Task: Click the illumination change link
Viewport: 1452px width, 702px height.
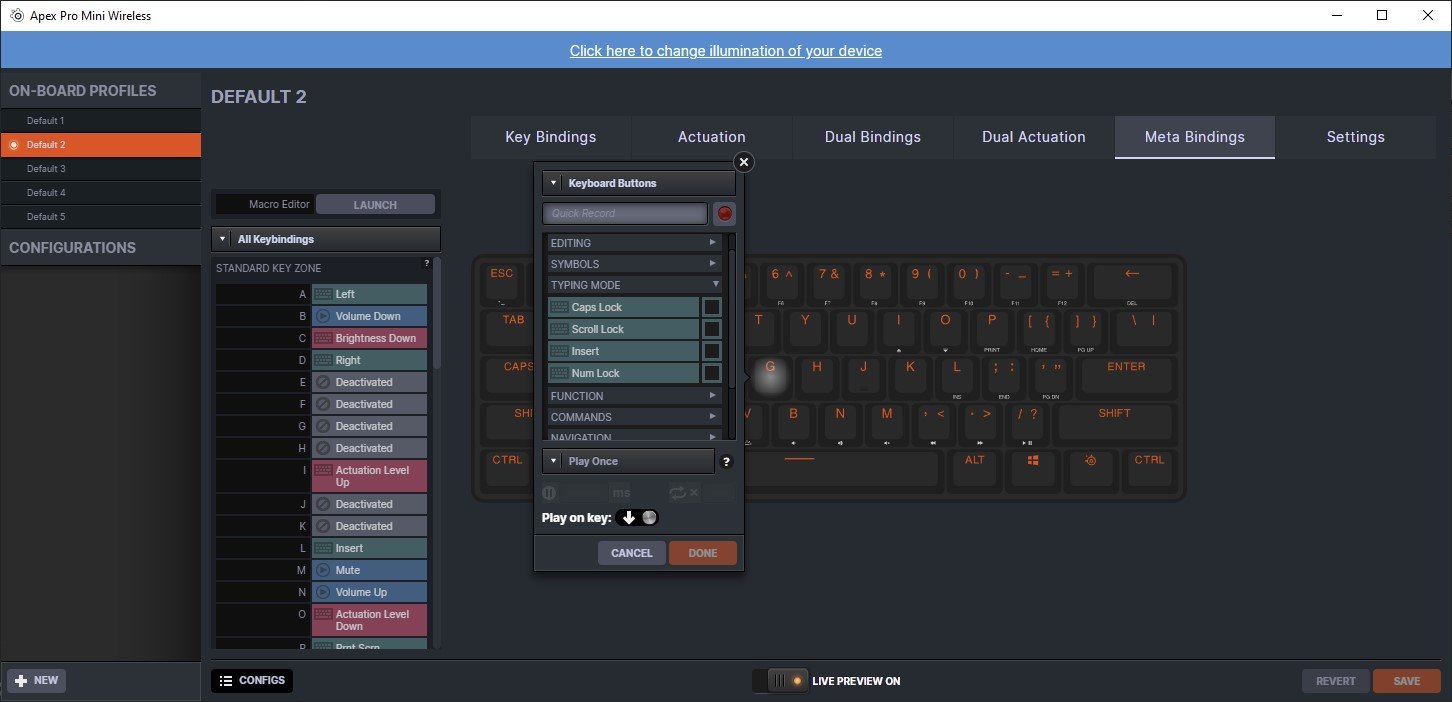Action: pos(725,51)
